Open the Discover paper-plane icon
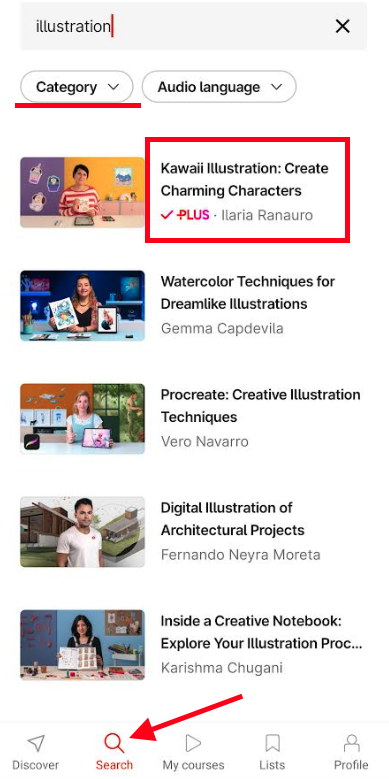Viewport: 389px width, 779px height. pos(36,743)
